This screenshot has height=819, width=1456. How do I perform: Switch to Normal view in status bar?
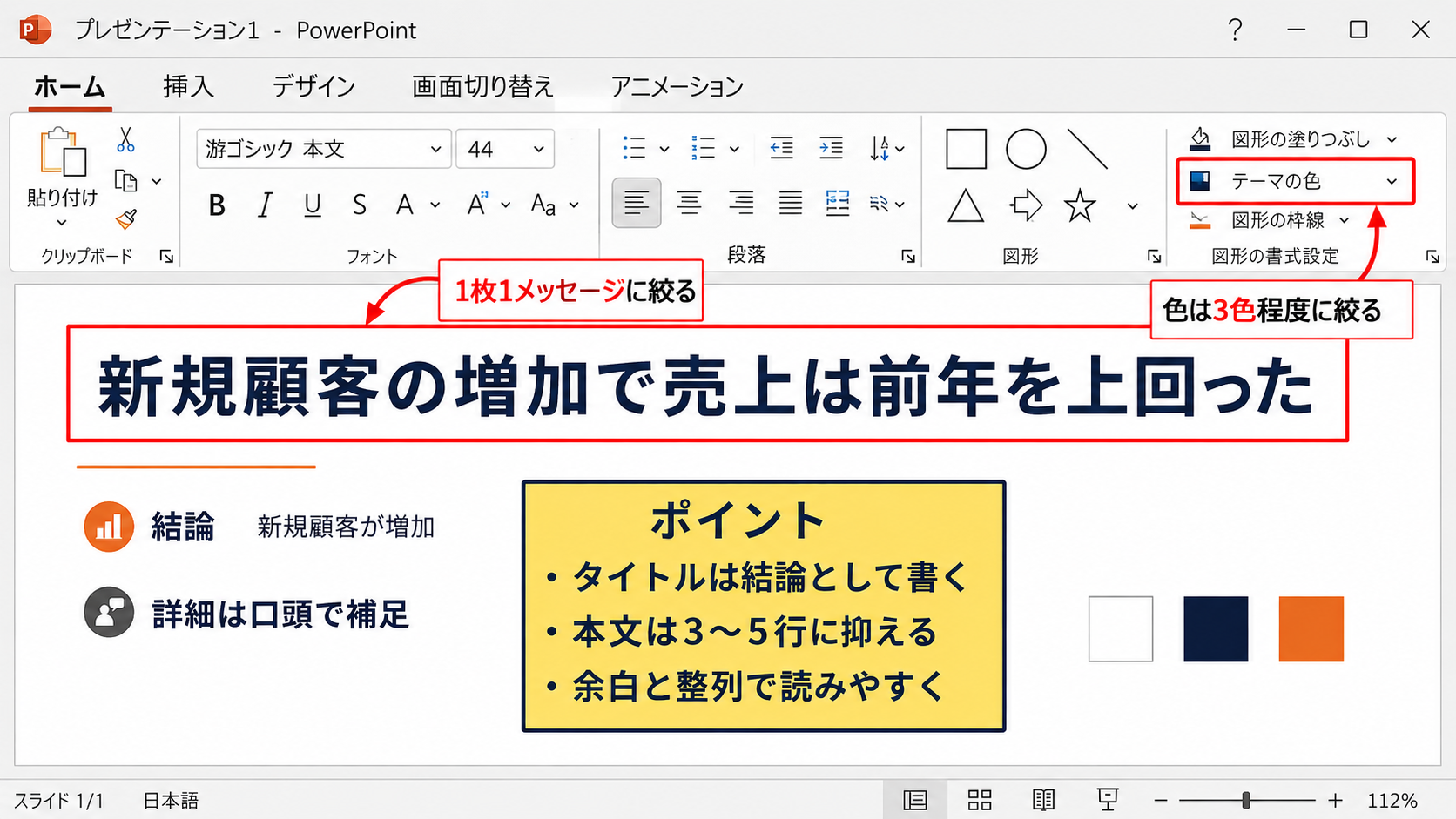click(x=915, y=800)
